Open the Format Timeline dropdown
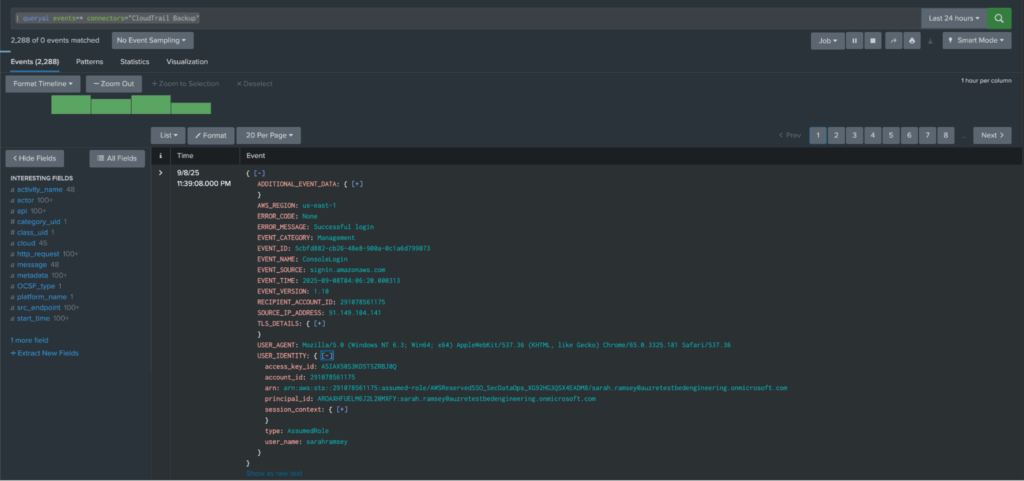The height and width of the screenshot is (481, 1024). 43,84
